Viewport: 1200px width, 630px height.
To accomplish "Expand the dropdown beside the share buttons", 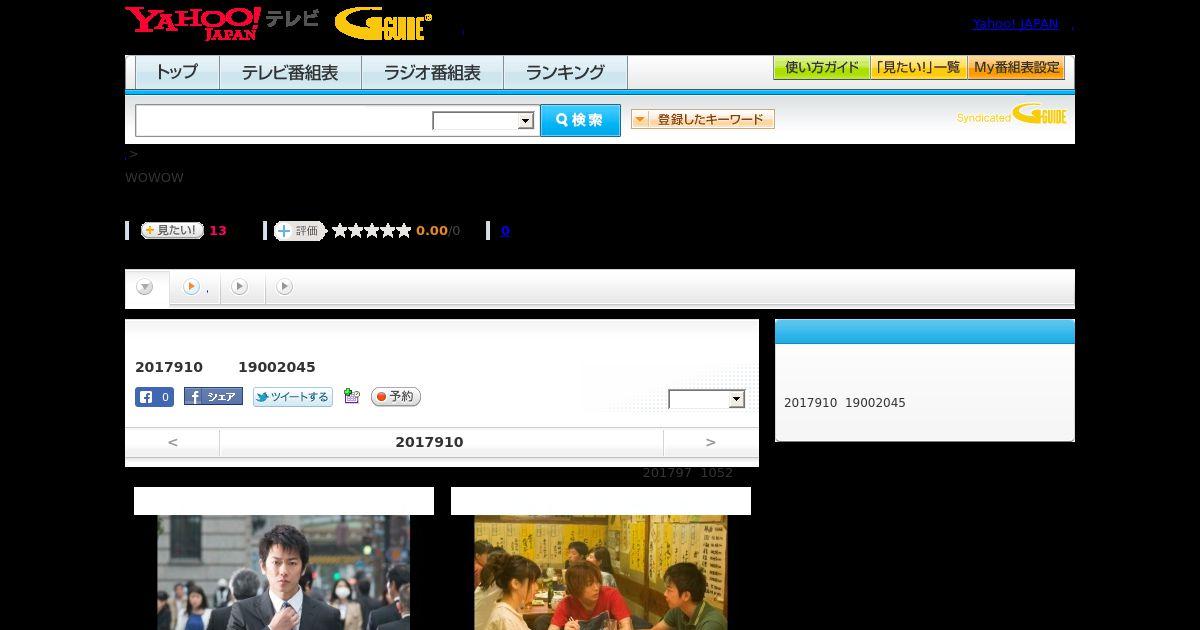I will 707,399.
